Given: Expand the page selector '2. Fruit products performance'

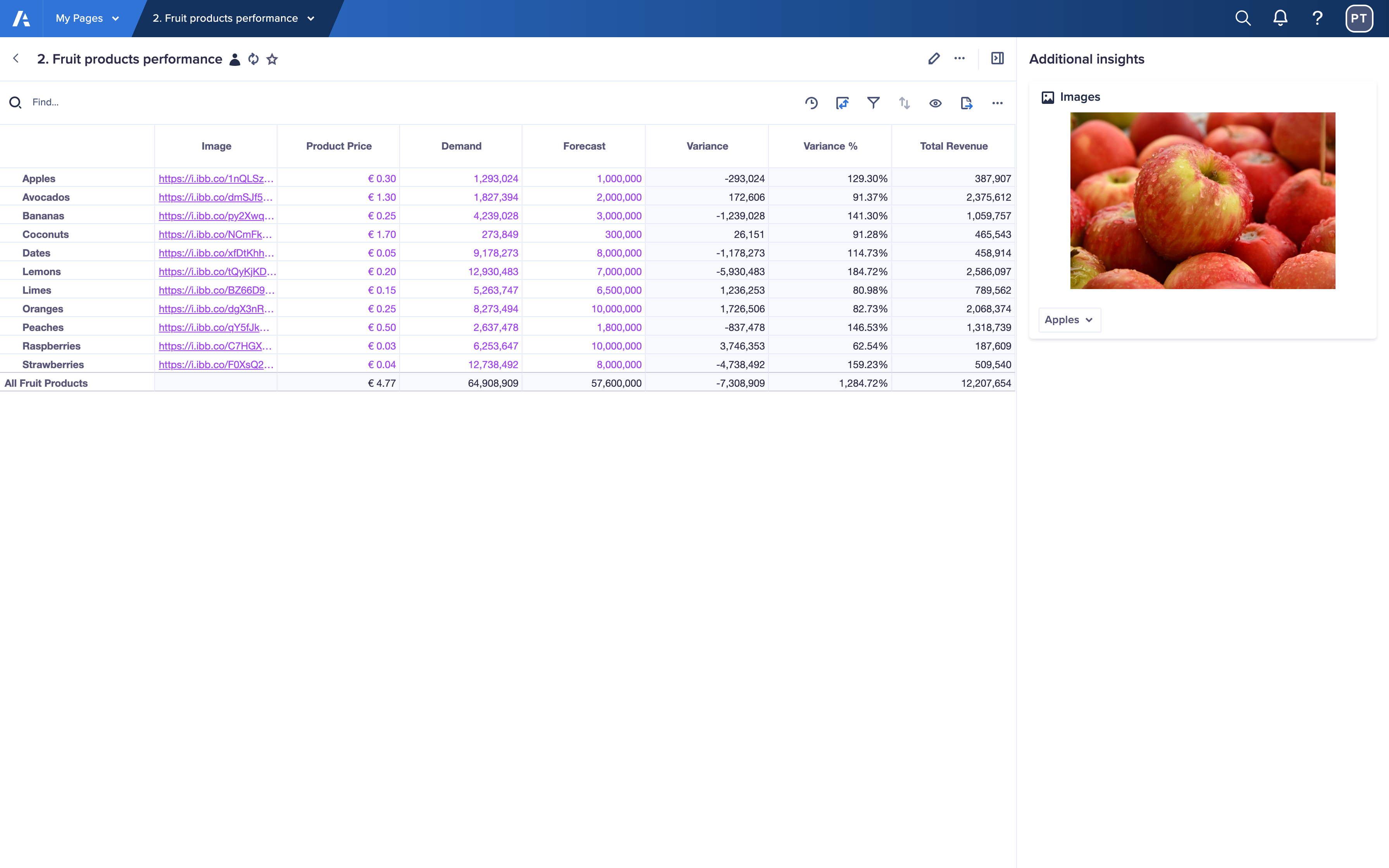Looking at the screenshot, I should coord(234,18).
